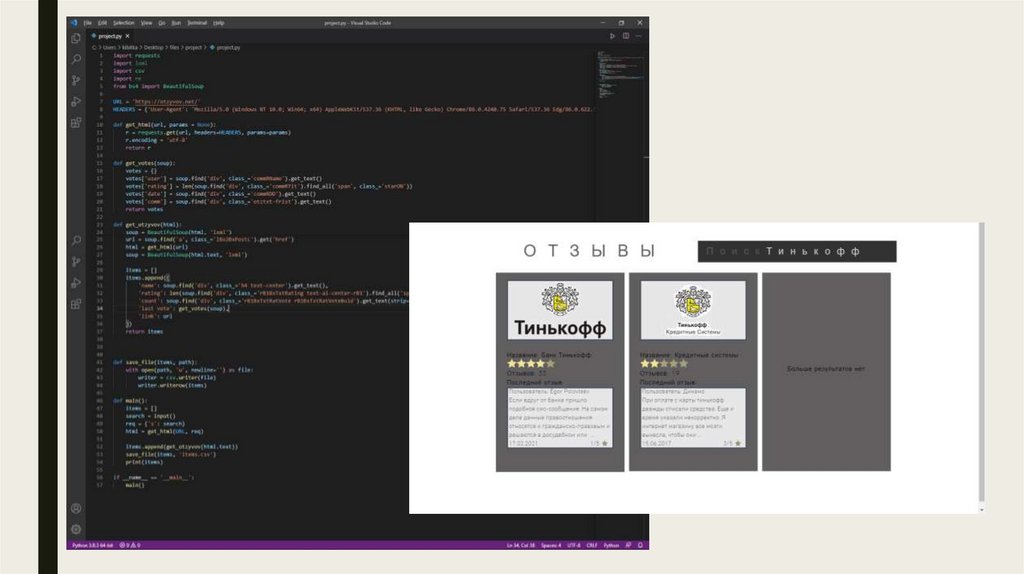Viewport: 1024px width, 574px height.
Task: Open the Run and Debug view
Action: pyautogui.click(x=76, y=101)
